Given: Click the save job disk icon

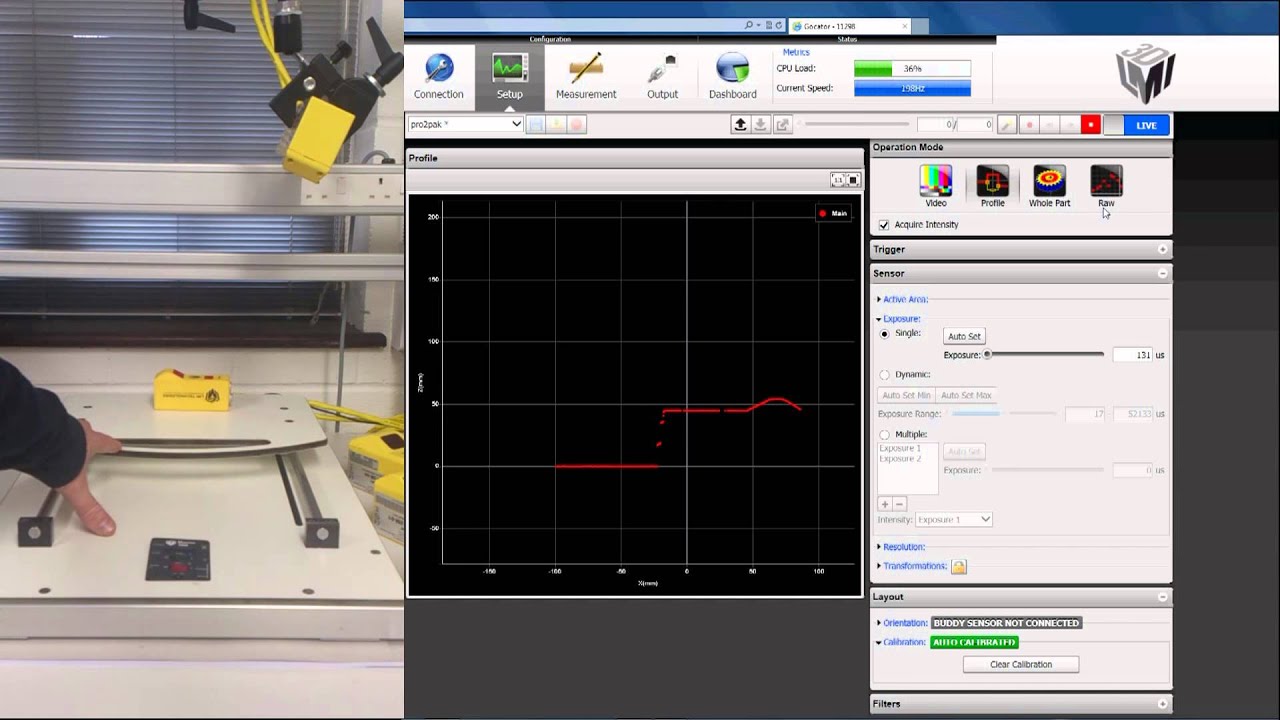Looking at the screenshot, I should 536,124.
